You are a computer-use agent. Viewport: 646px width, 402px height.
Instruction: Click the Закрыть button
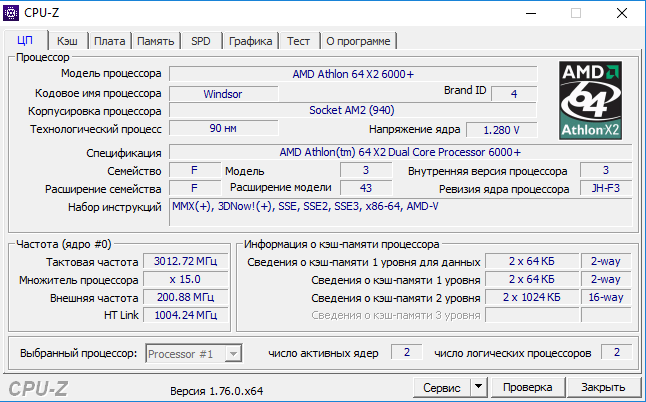[x=603, y=386]
